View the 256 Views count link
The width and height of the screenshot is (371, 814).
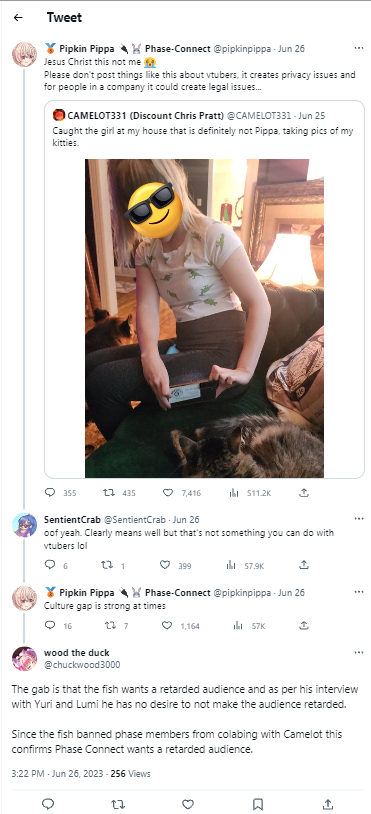131,774
